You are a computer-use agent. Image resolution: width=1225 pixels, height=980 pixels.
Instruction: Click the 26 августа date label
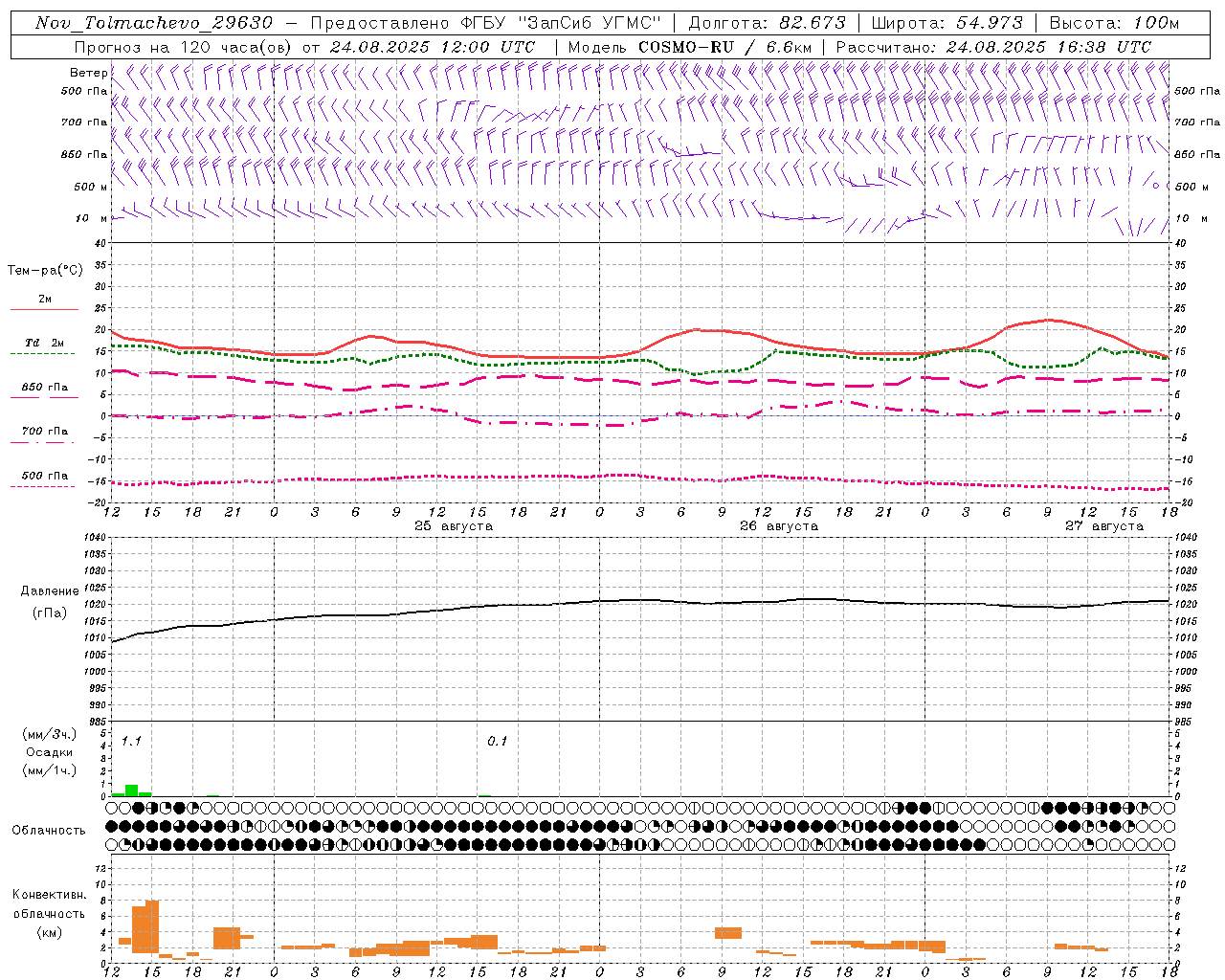(x=779, y=526)
